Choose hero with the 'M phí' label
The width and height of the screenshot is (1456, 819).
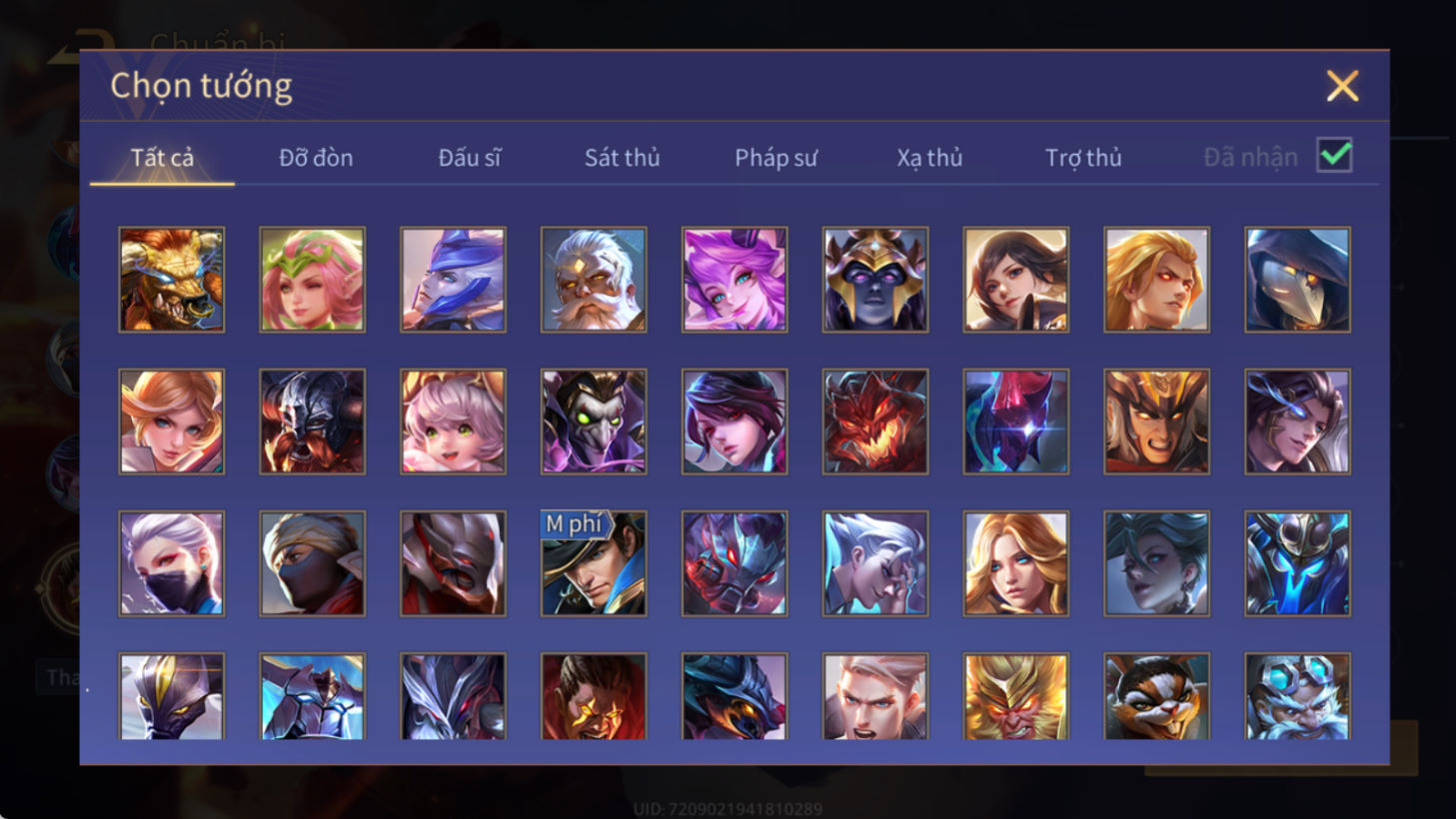pos(594,563)
